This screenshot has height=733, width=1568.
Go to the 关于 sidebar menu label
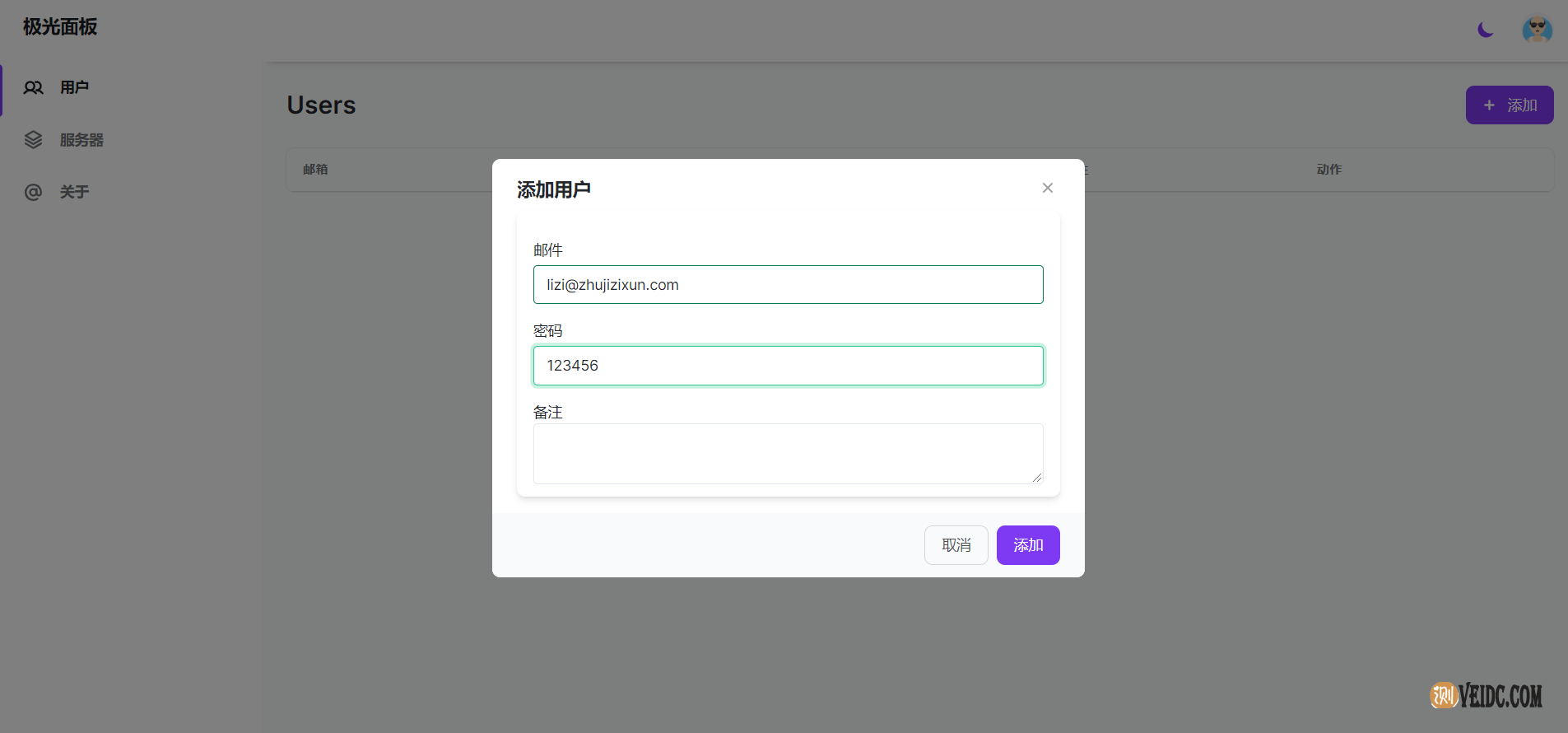74,192
